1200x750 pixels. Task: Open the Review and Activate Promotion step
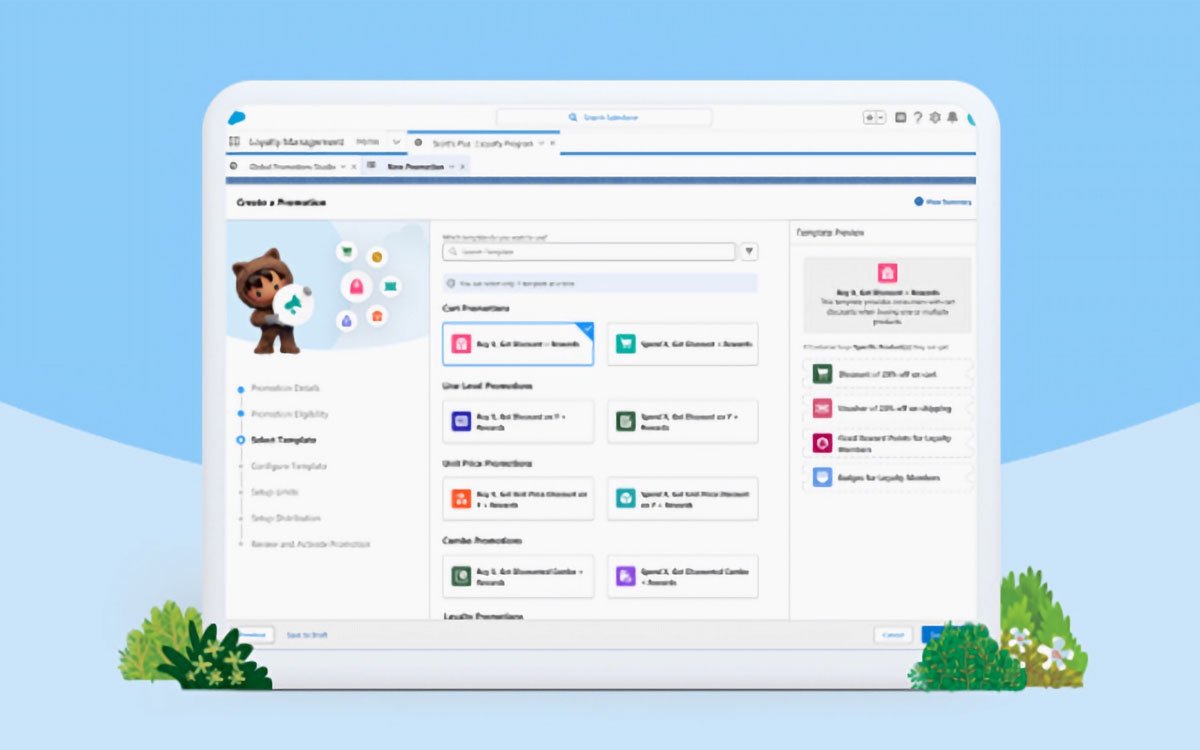click(x=310, y=544)
